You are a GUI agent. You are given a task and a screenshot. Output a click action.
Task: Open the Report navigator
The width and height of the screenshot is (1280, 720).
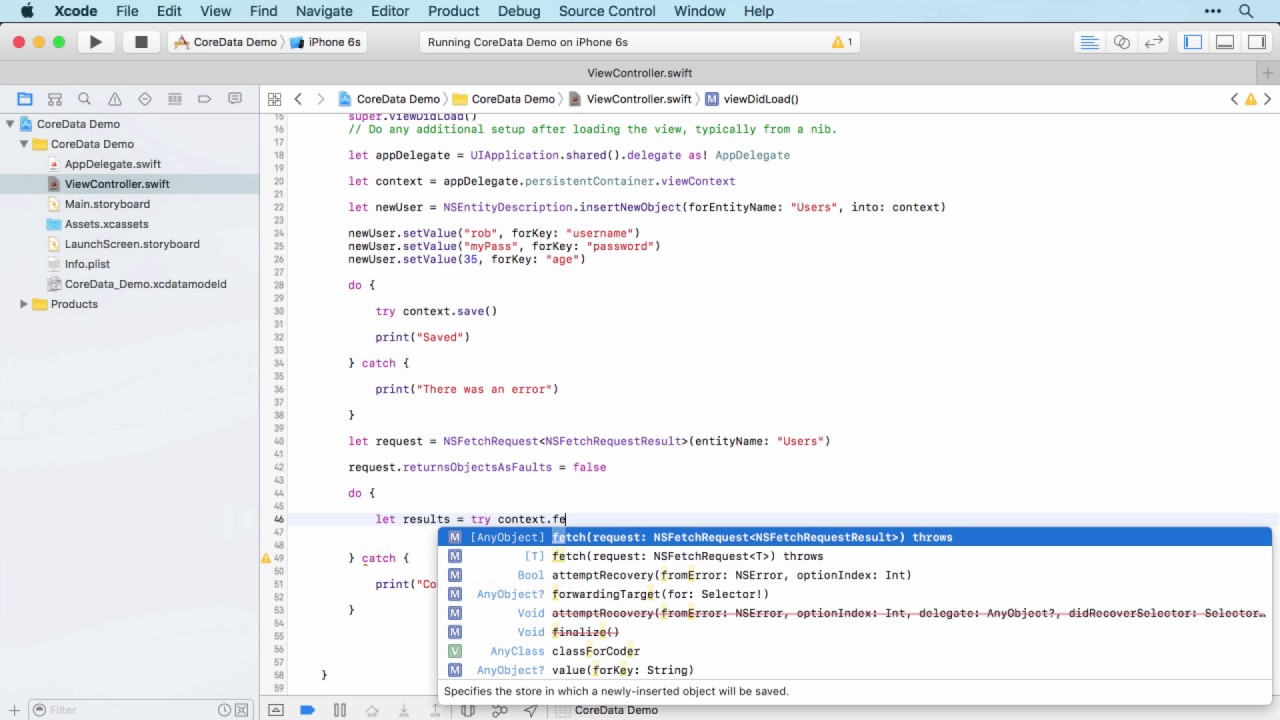point(235,99)
